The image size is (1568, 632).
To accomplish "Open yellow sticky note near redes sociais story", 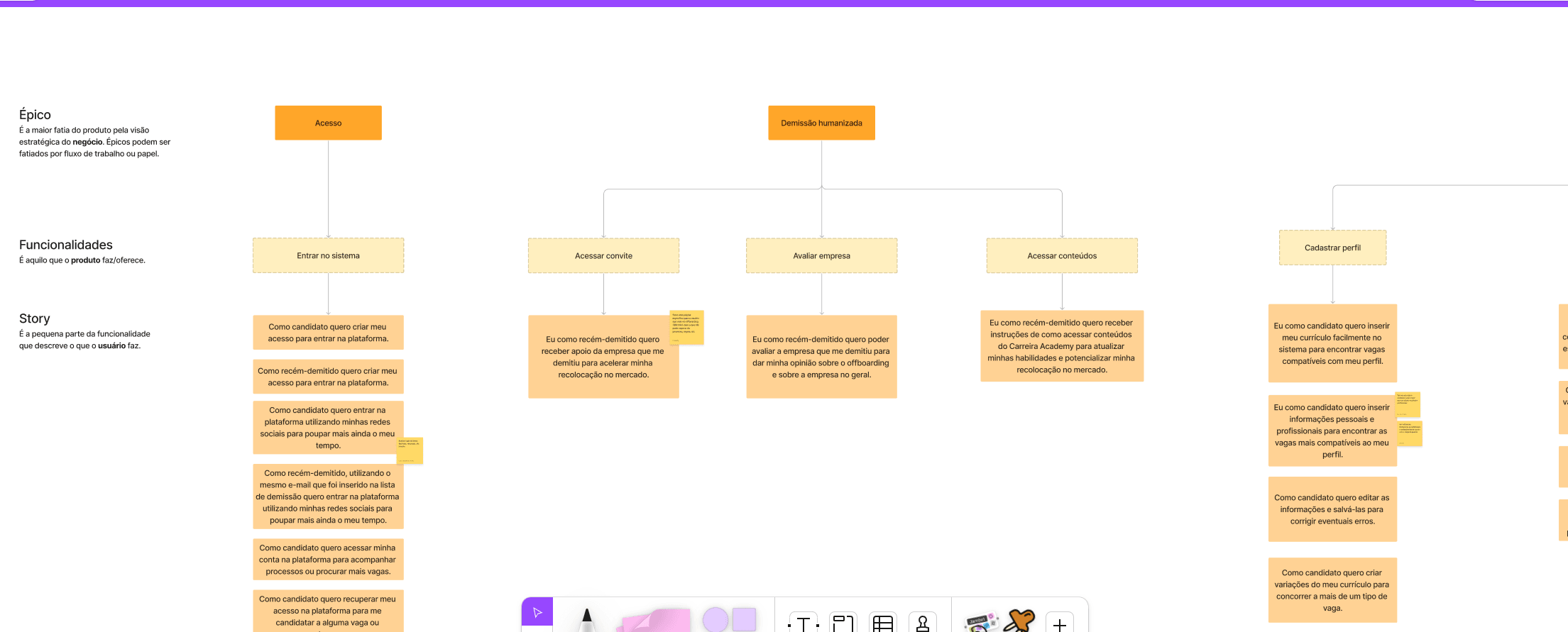I will pyautogui.click(x=410, y=450).
